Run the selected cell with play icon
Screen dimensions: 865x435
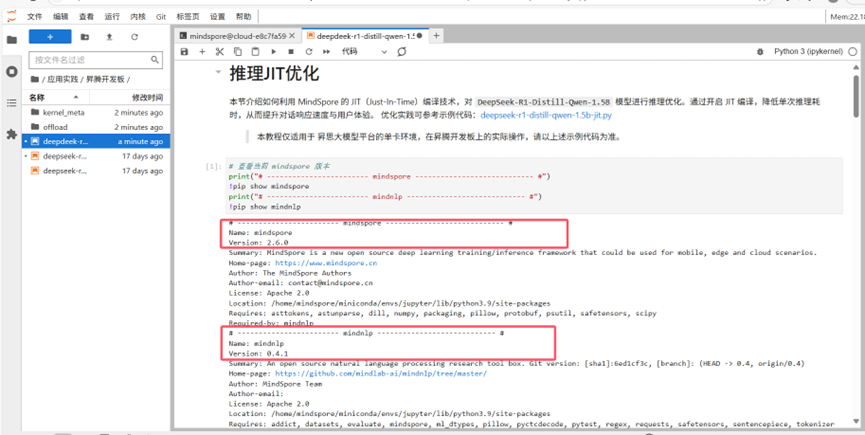click(x=273, y=52)
